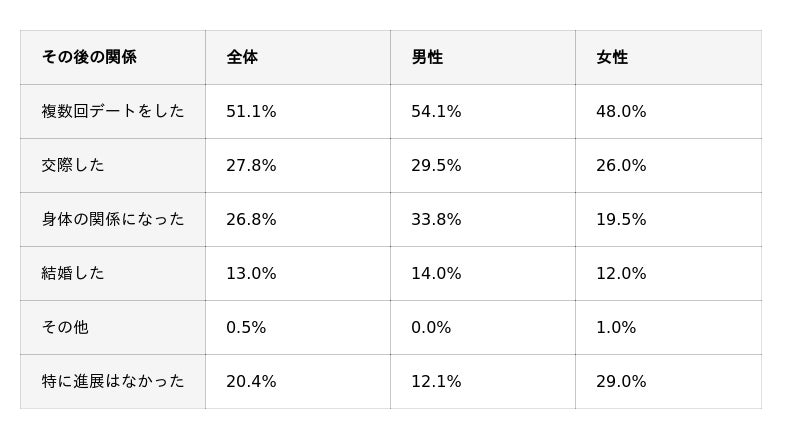The width and height of the screenshot is (800, 439).
Task: Select the 13.0% cell for 結婚した
Action: pos(298,274)
